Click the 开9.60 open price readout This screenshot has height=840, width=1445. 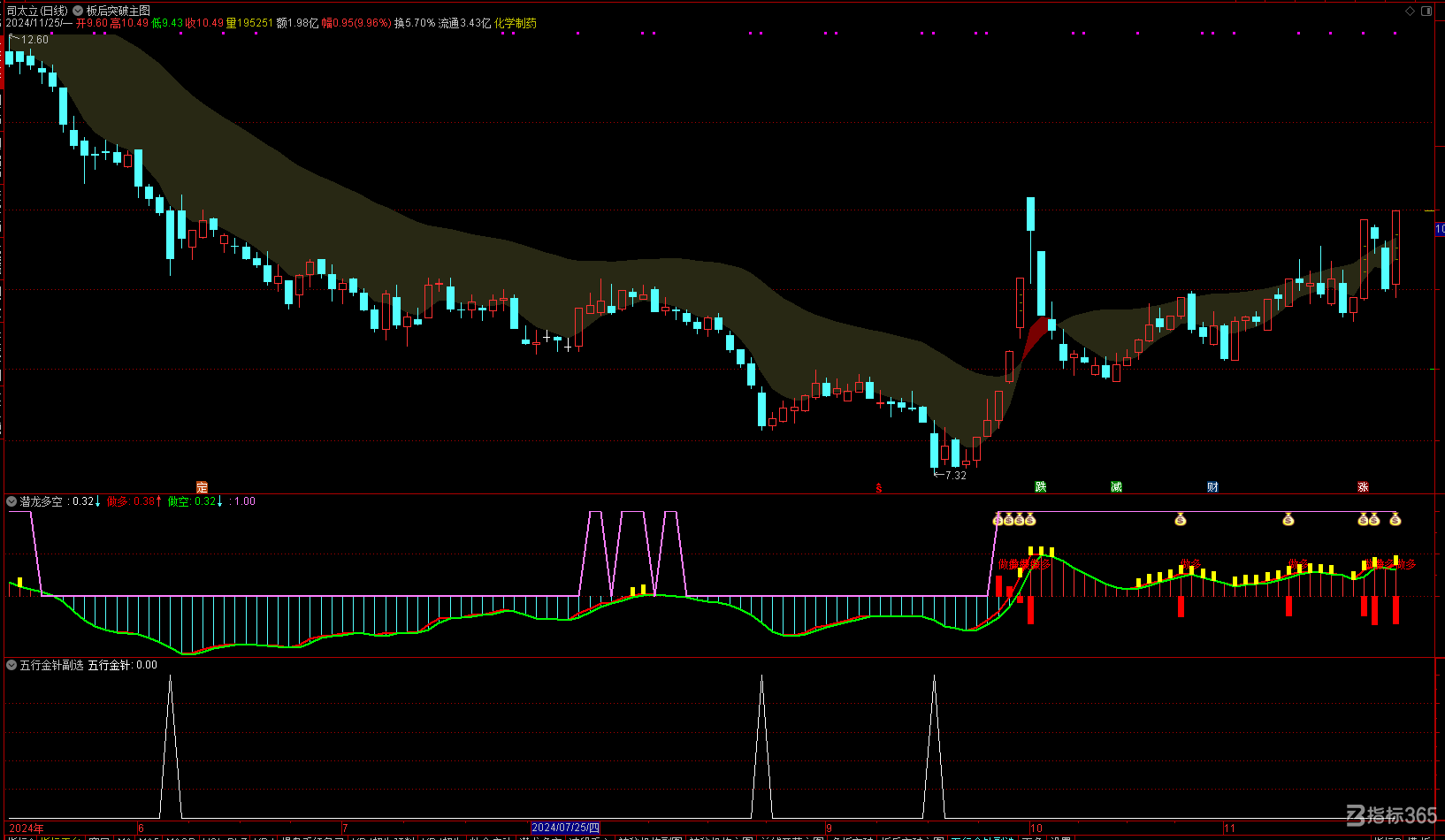click(92, 23)
